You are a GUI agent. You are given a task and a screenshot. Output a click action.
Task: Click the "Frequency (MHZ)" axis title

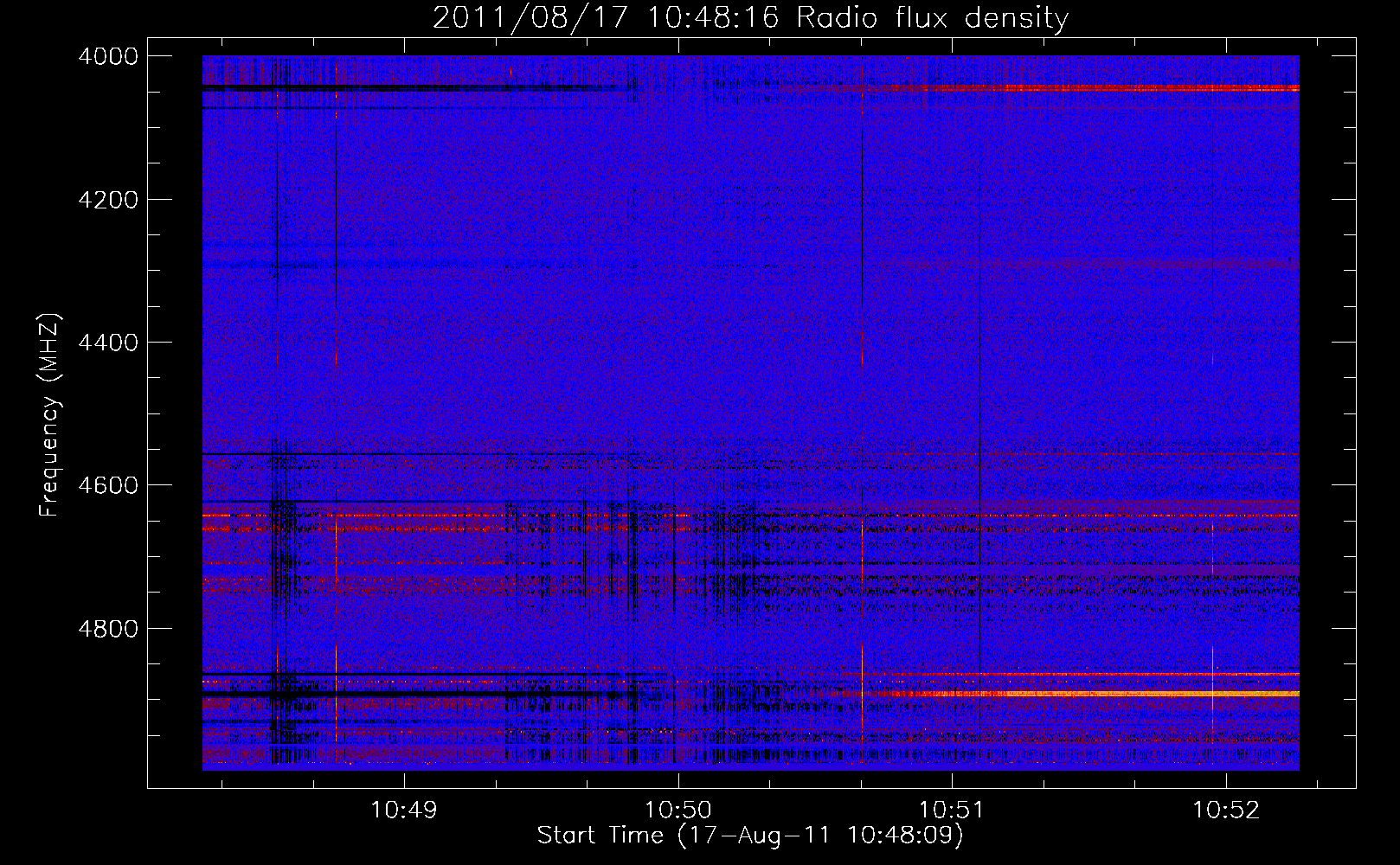tap(50, 414)
